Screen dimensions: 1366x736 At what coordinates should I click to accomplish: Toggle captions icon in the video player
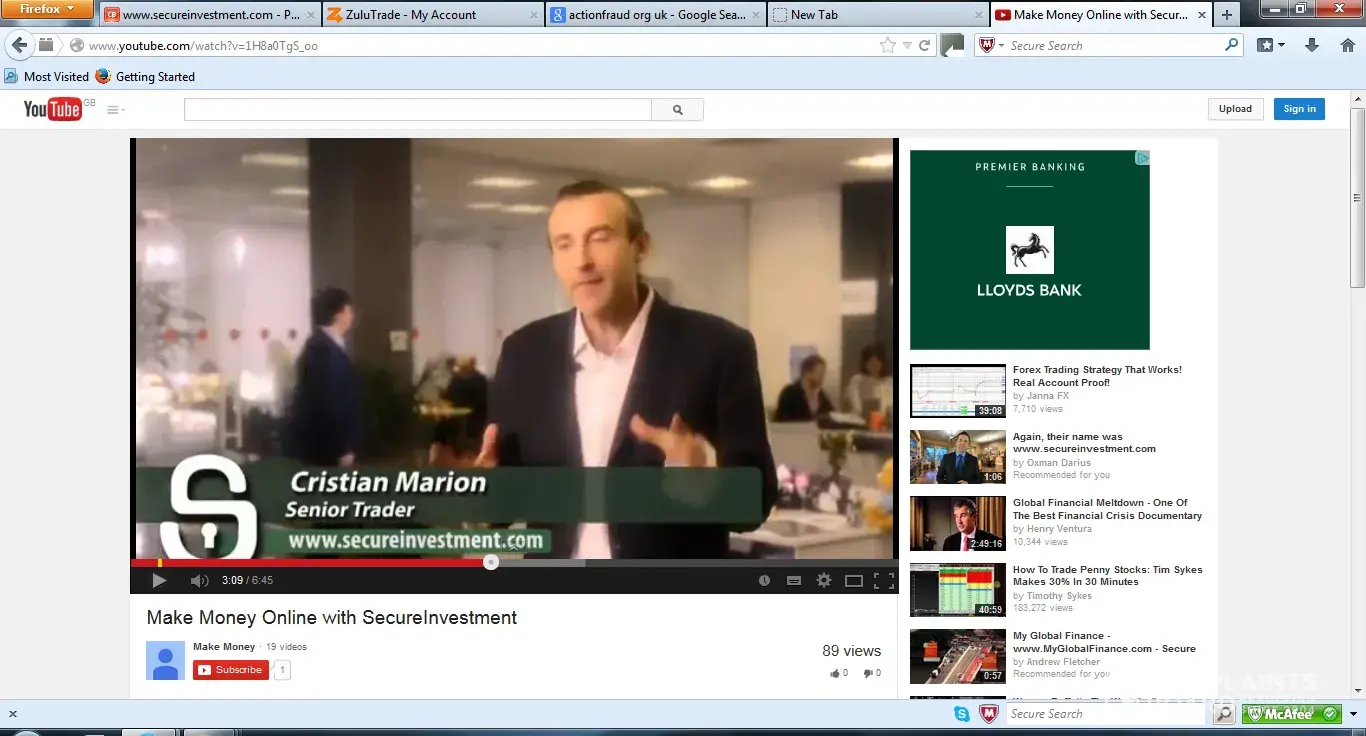click(794, 580)
